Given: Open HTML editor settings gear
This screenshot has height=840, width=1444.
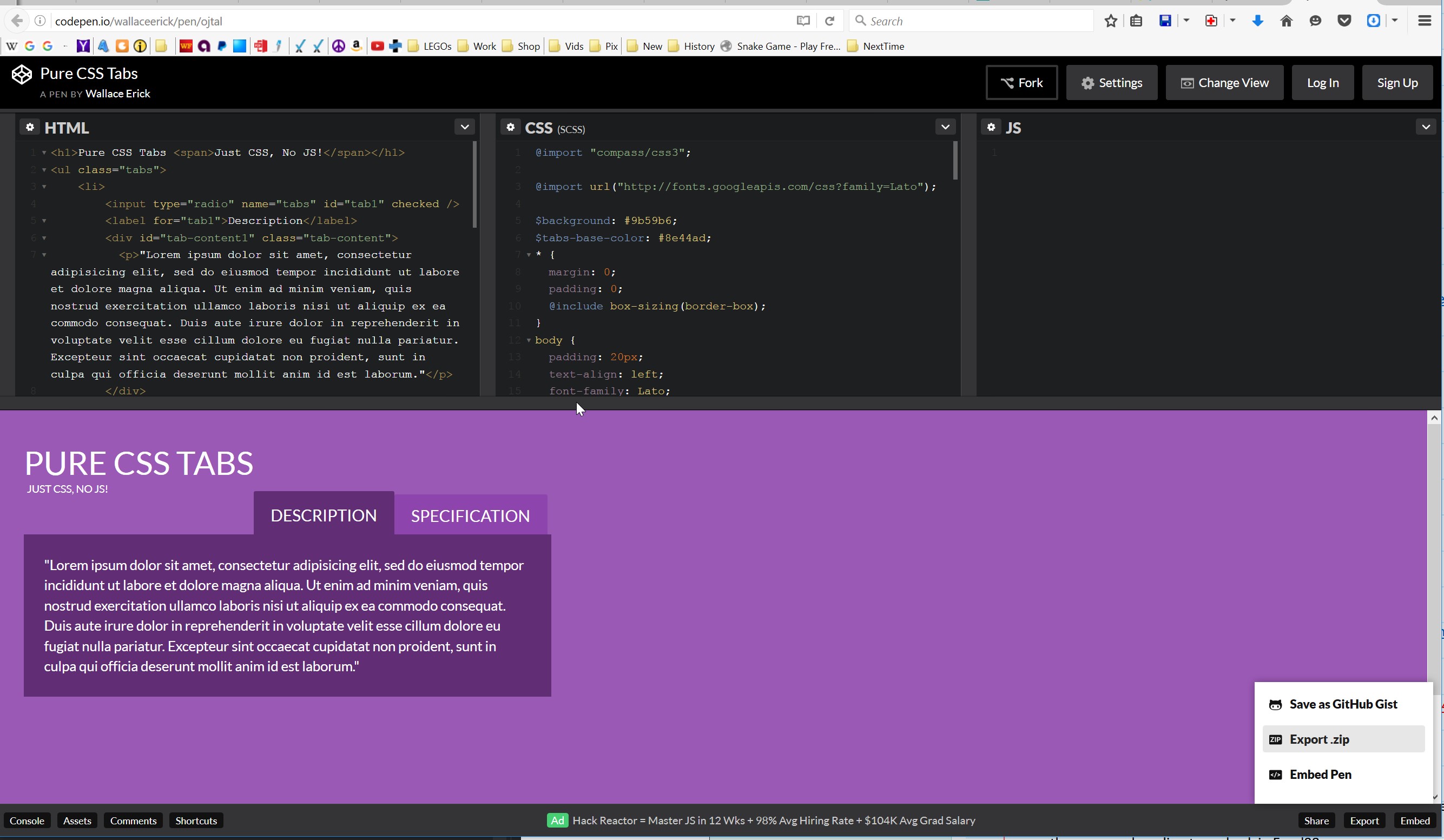Looking at the screenshot, I should tap(30, 127).
